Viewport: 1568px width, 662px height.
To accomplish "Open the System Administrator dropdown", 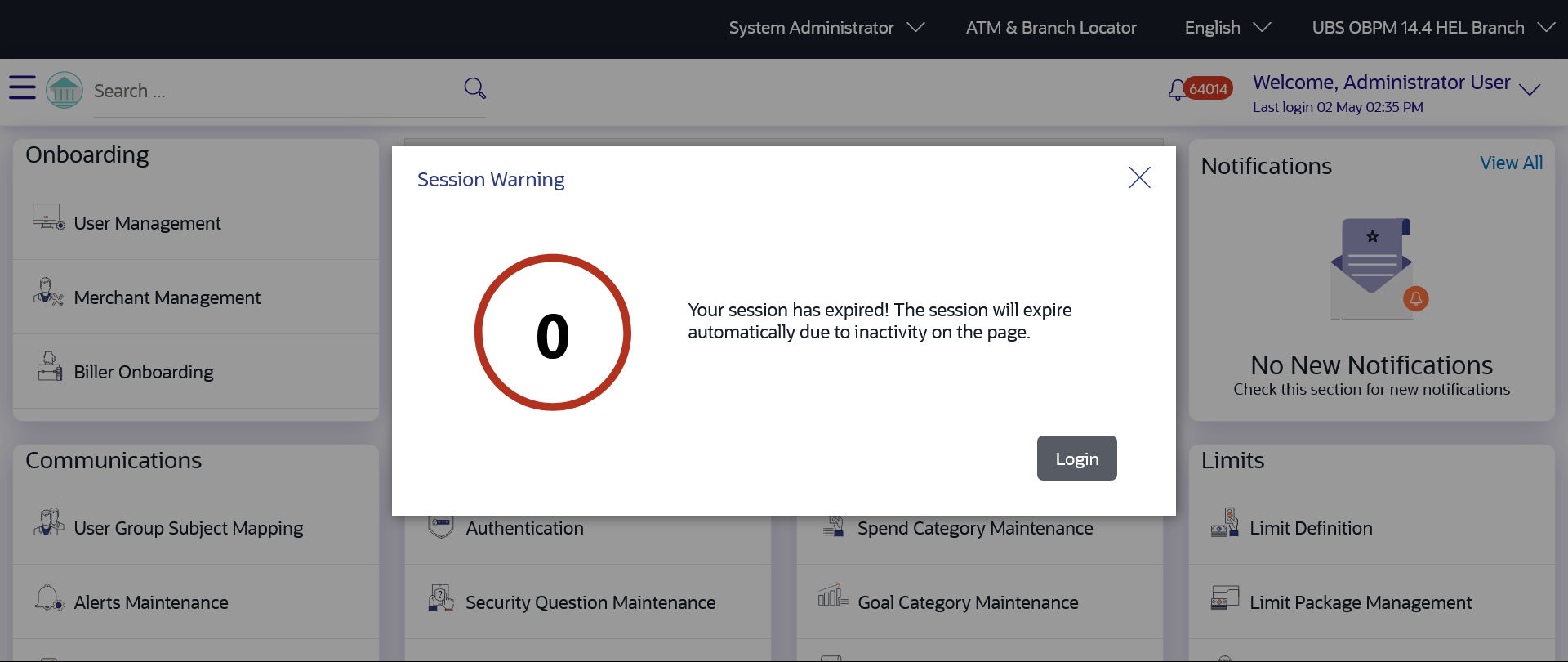I will click(x=826, y=28).
